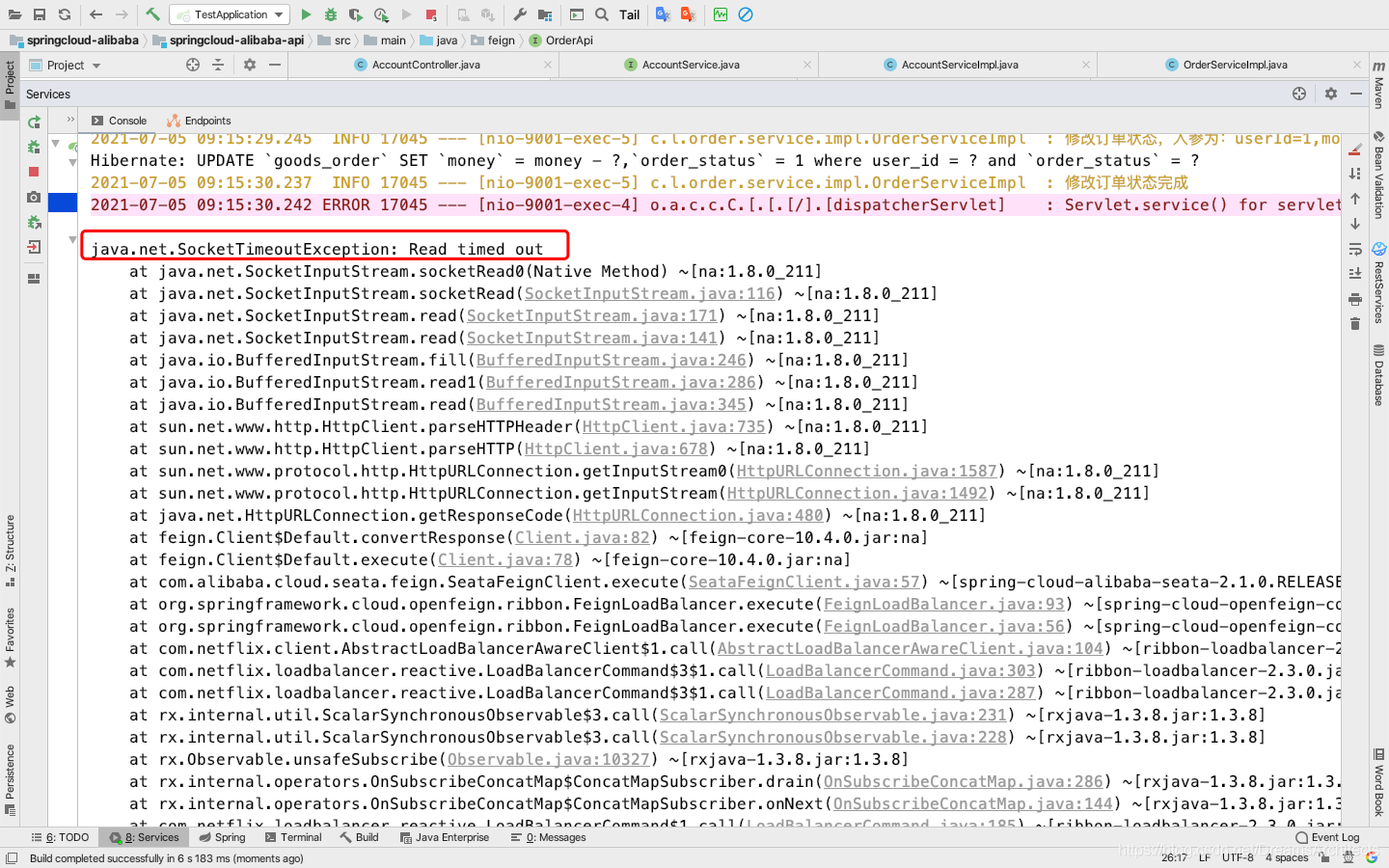This screenshot has height=868, width=1389.
Task: Switch to OrderServiceImpl.java tab
Action: (x=1235, y=65)
